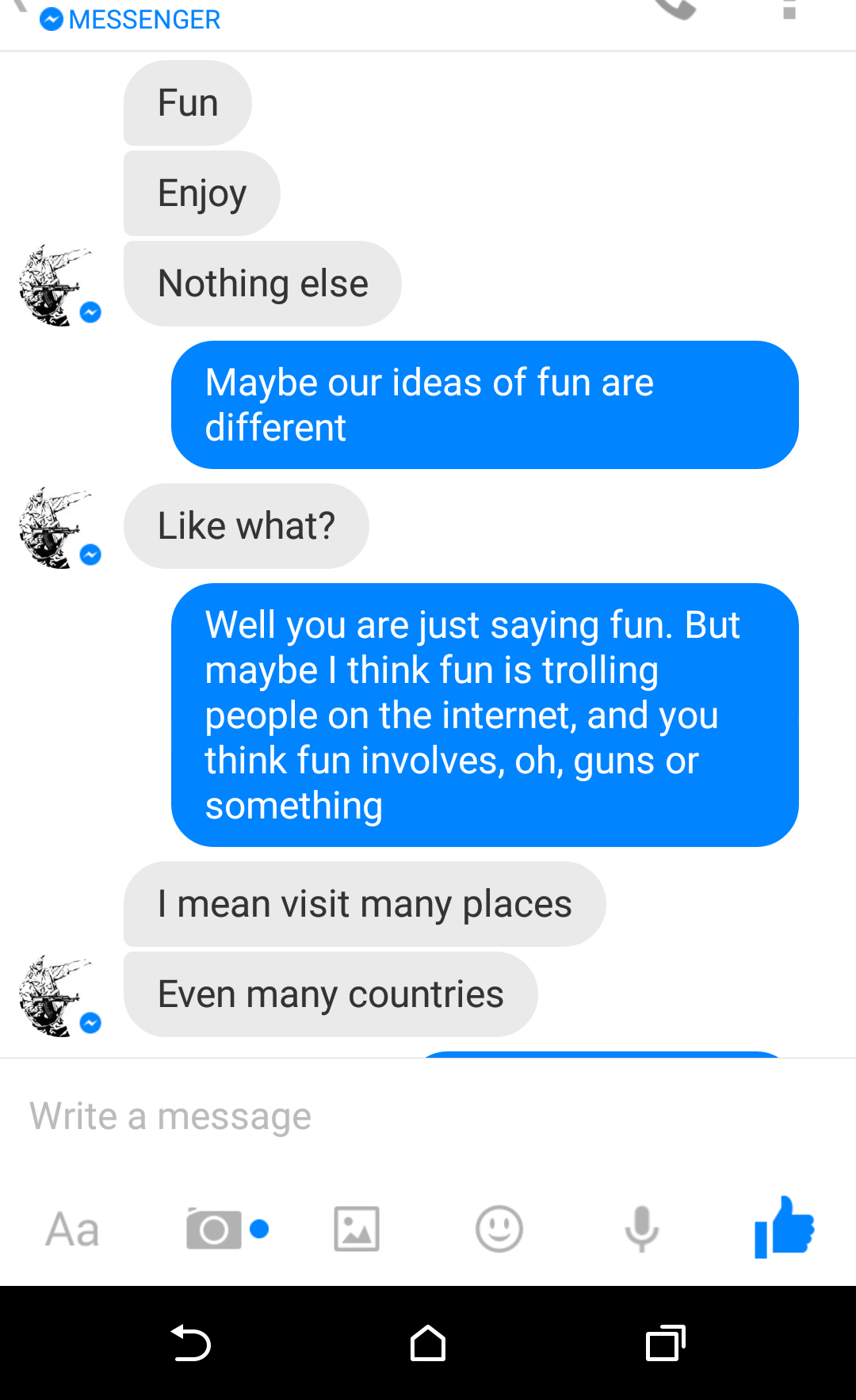Tap the Messenger logo header
The height and width of the screenshot is (1400, 856).
(131, 19)
